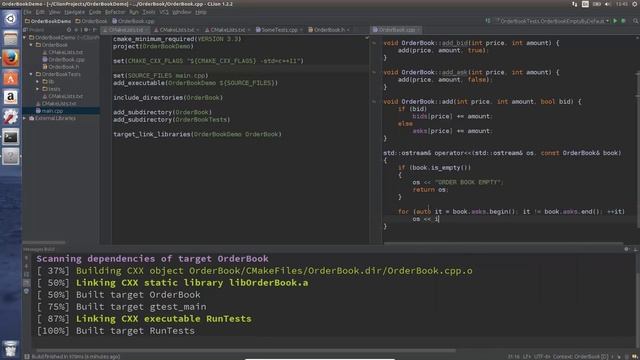The width and height of the screenshot is (640, 360).
Task: Open Search Everywhere magnifier icon
Action: click(636, 21)
